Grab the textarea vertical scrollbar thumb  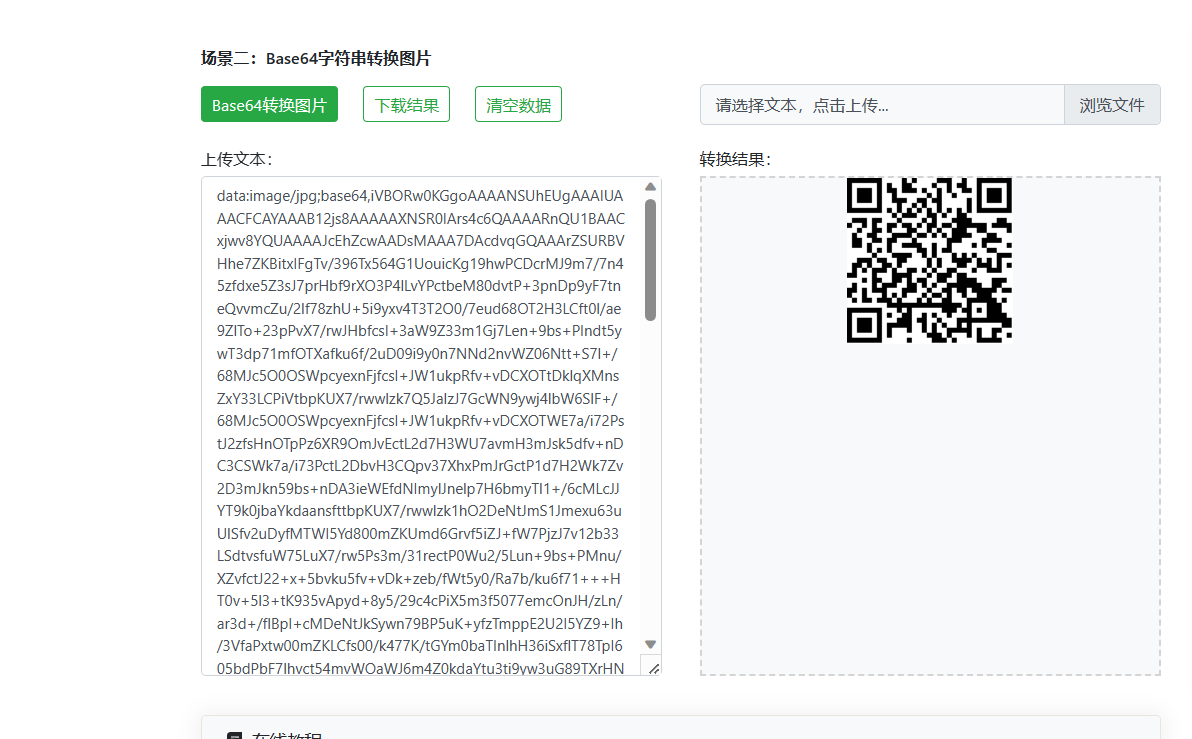coord(650,260)
